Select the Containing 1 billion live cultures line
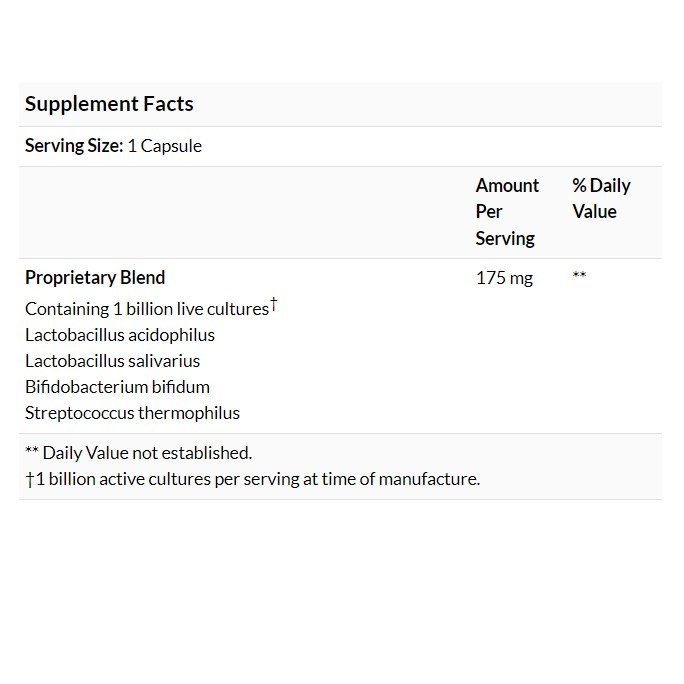The width and height of the screenshot is (684, 684). click(146, 309)
